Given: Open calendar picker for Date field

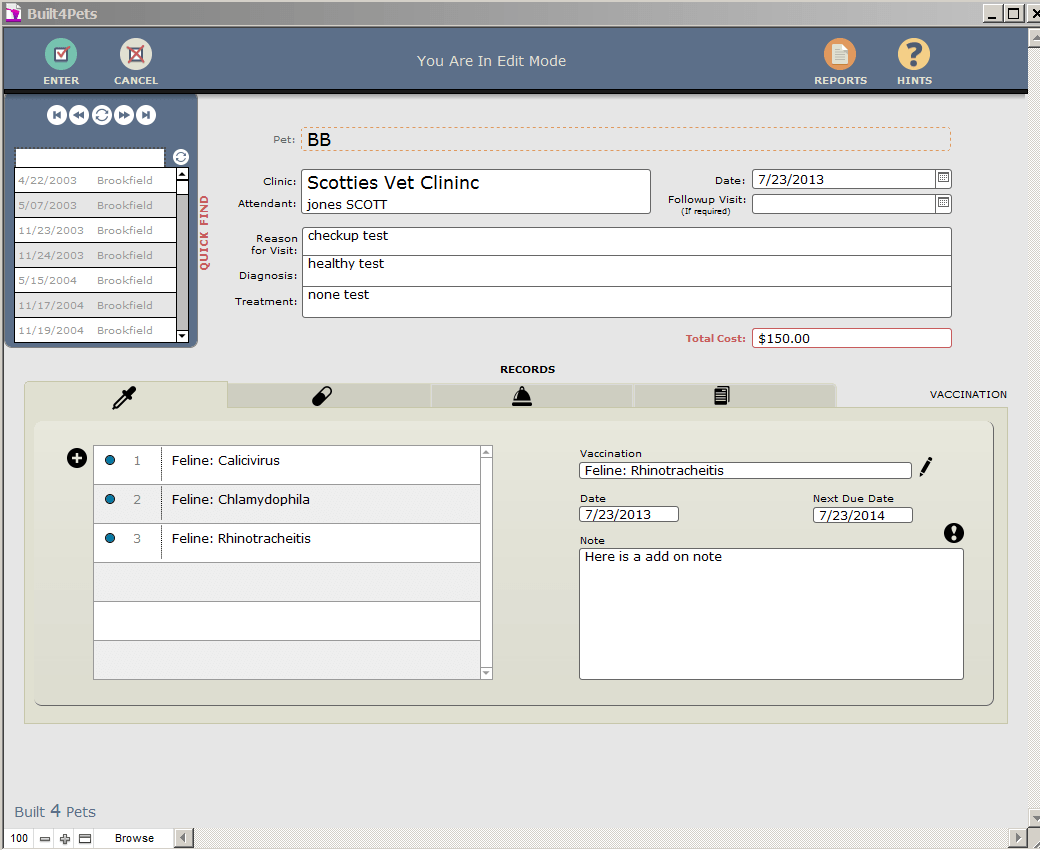Looking at the screenshot, I should coord(943,179).
